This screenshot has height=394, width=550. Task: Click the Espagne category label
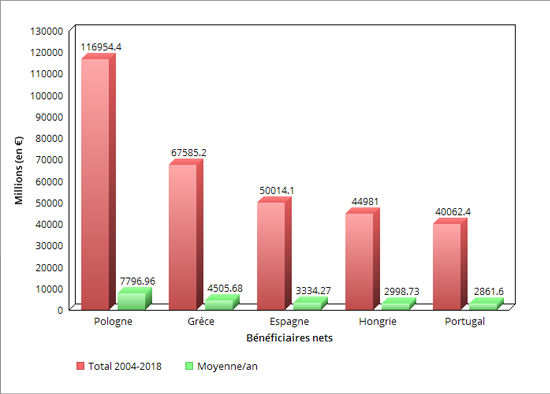pyautogui.click(x=289, y=321)
